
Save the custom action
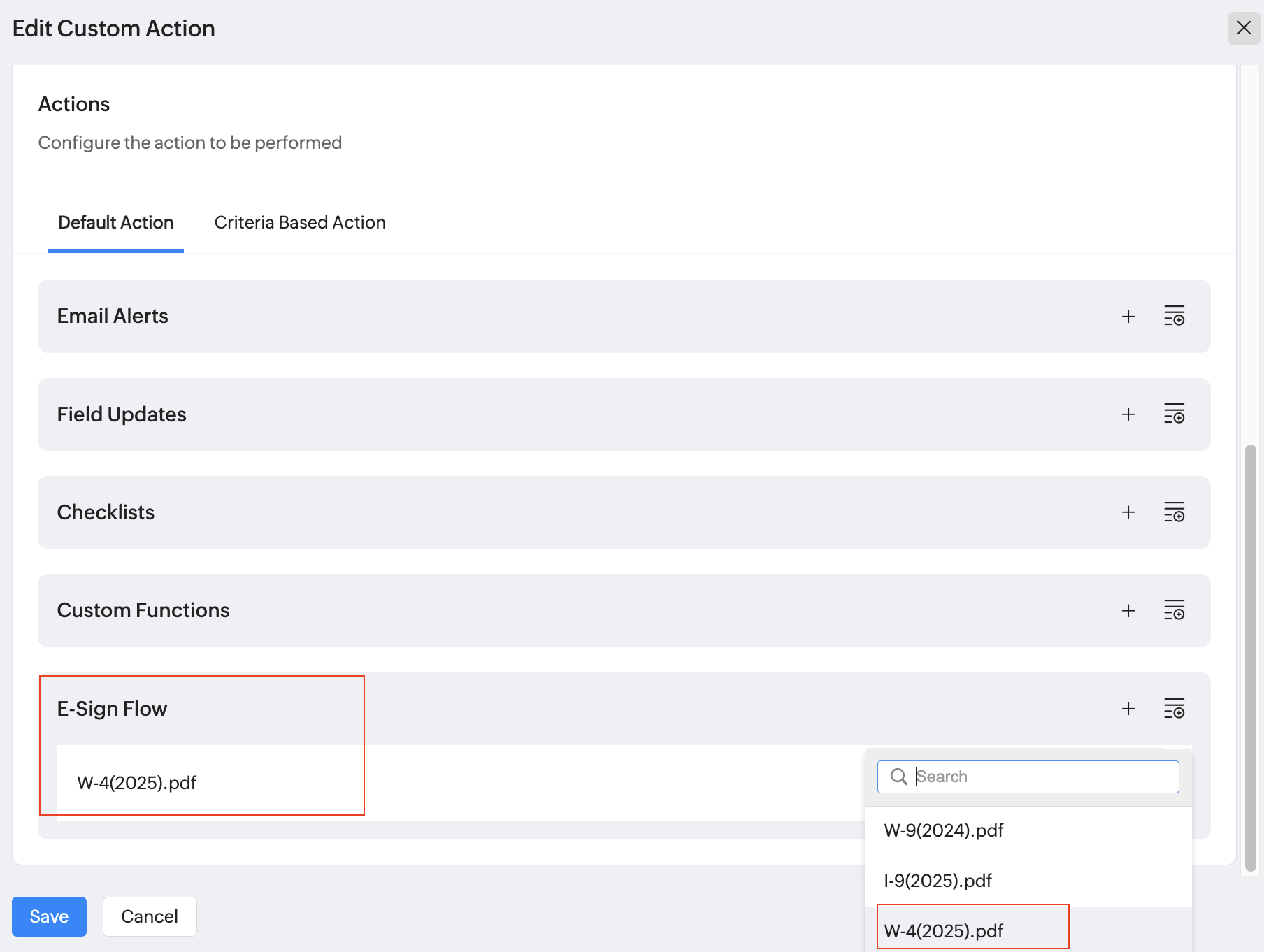[49, 916]
